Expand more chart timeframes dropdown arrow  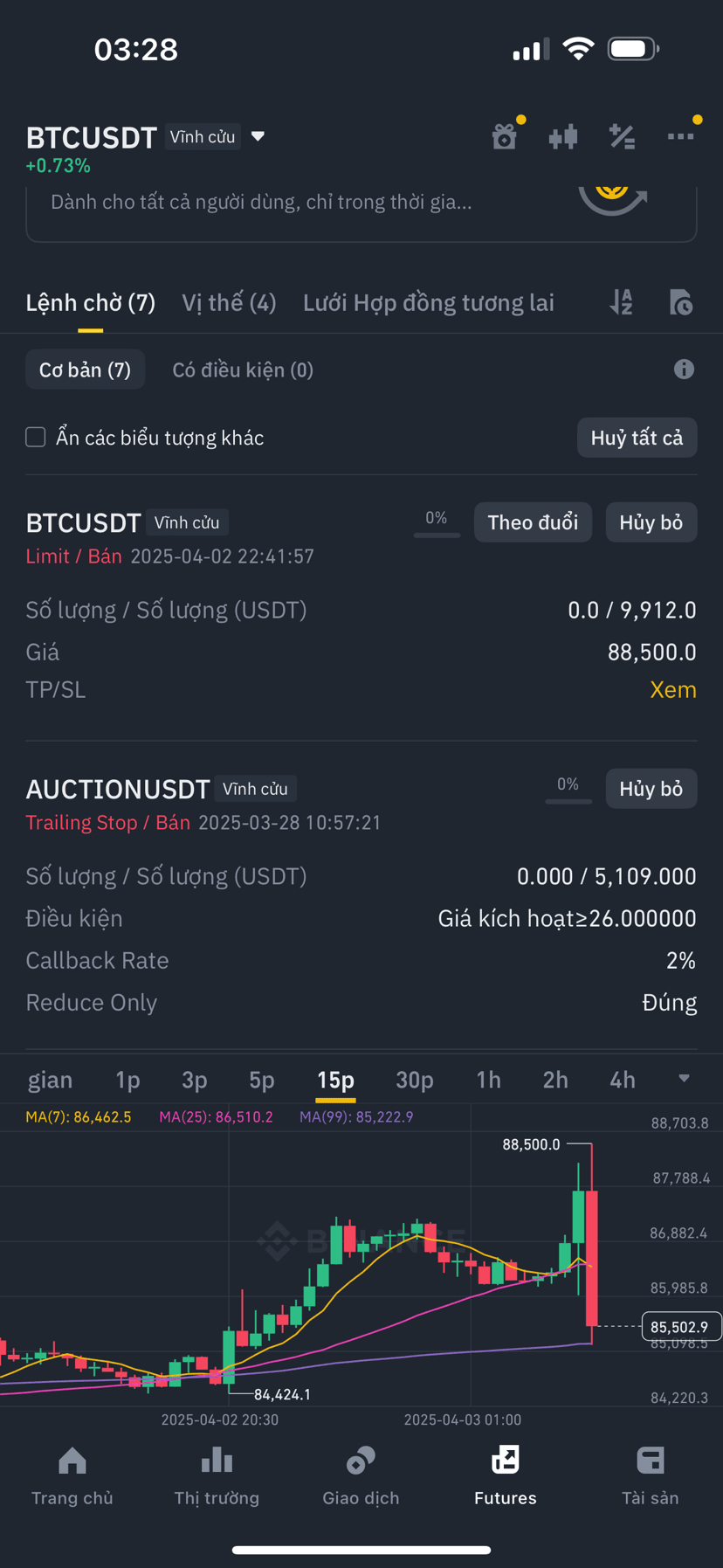[x=684, y=1079]
